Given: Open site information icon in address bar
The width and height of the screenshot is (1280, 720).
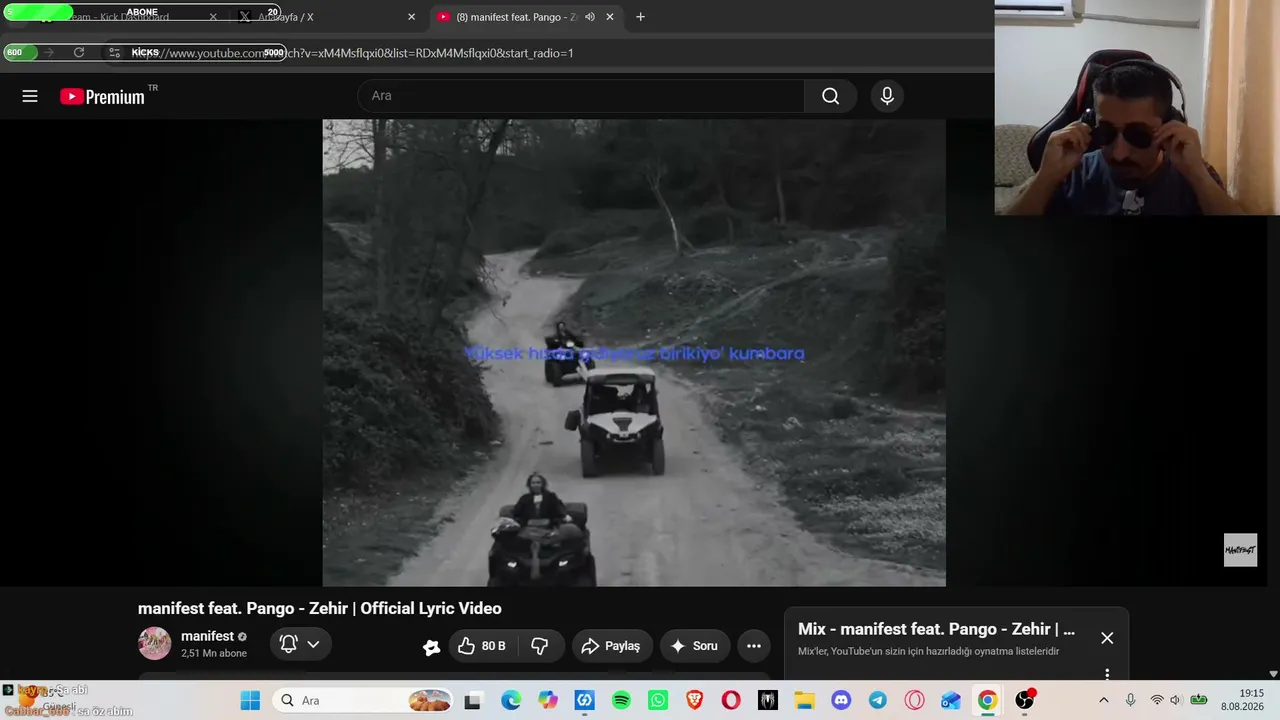Looking at the screenshot, I should [115, 53].
